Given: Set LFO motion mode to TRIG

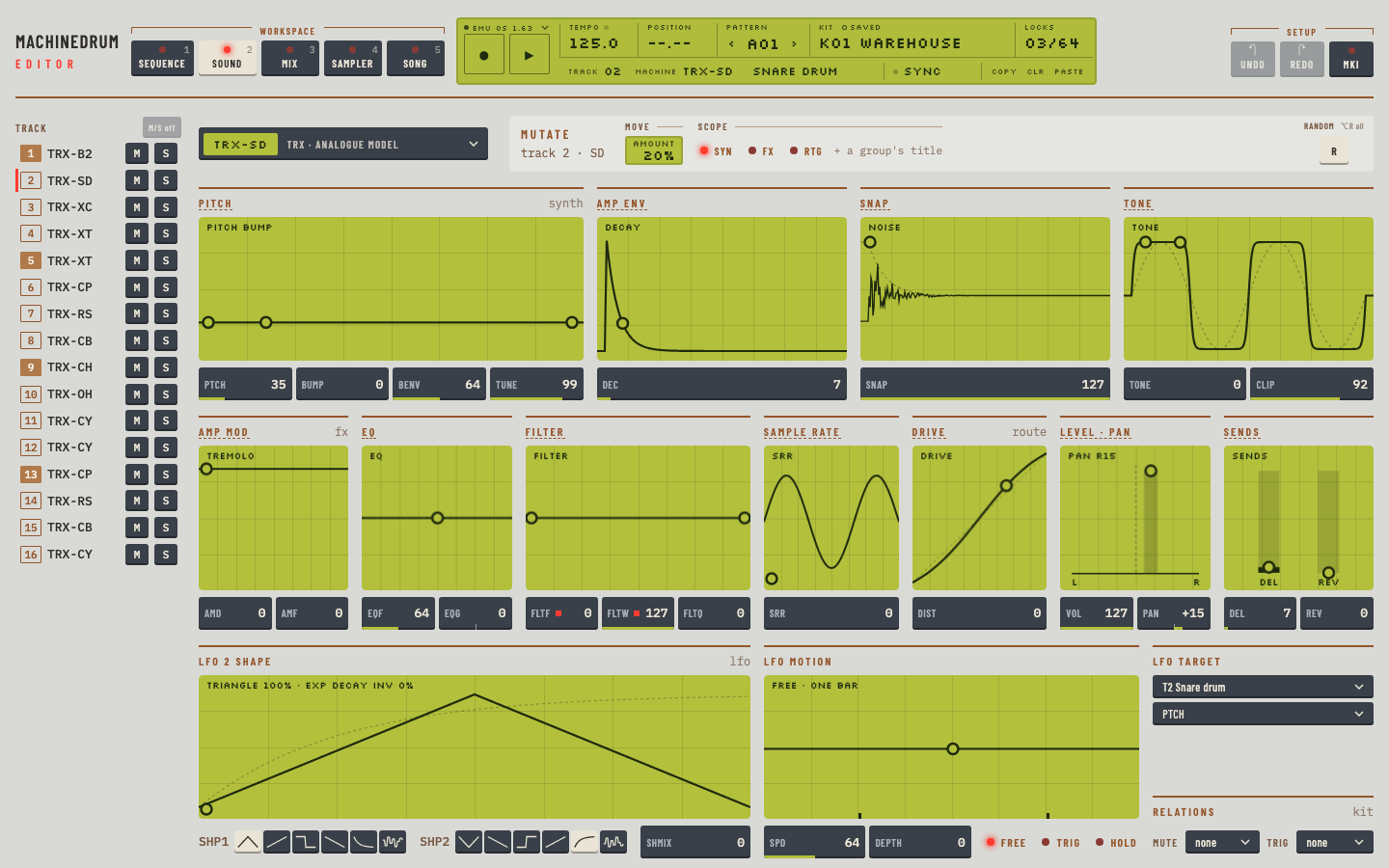Looking at the screenshot, I should pos(1060,843).
